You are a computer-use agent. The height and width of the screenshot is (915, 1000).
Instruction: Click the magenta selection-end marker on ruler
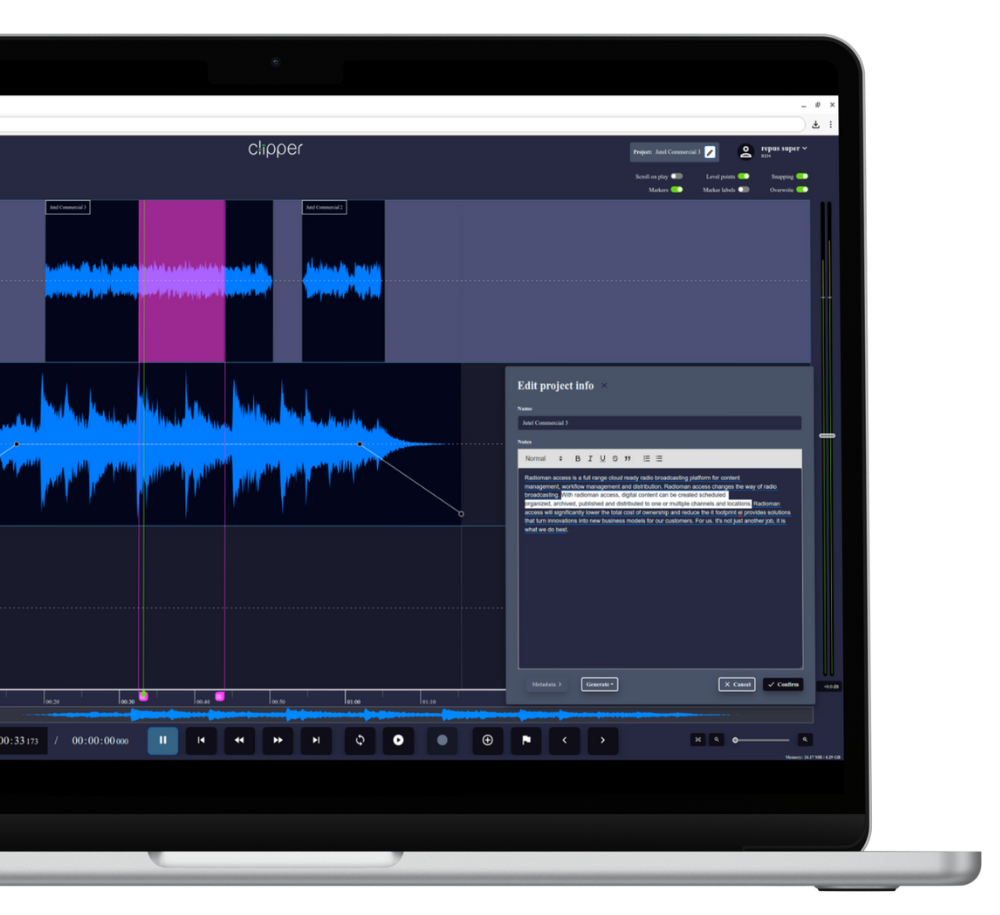point(220,696)
